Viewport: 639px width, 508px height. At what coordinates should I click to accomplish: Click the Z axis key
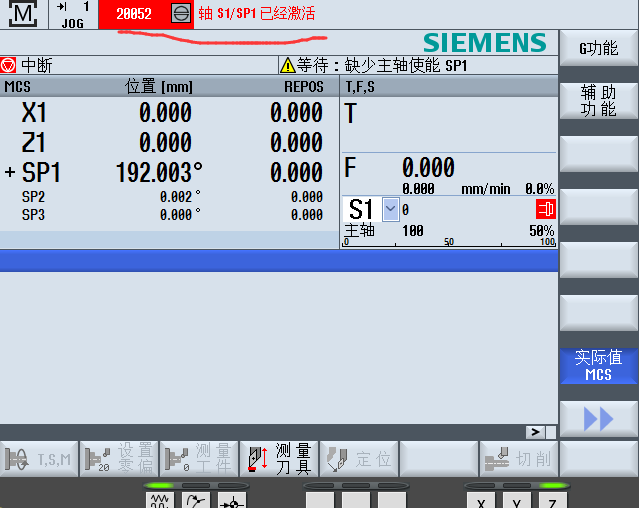click(553, 501)
